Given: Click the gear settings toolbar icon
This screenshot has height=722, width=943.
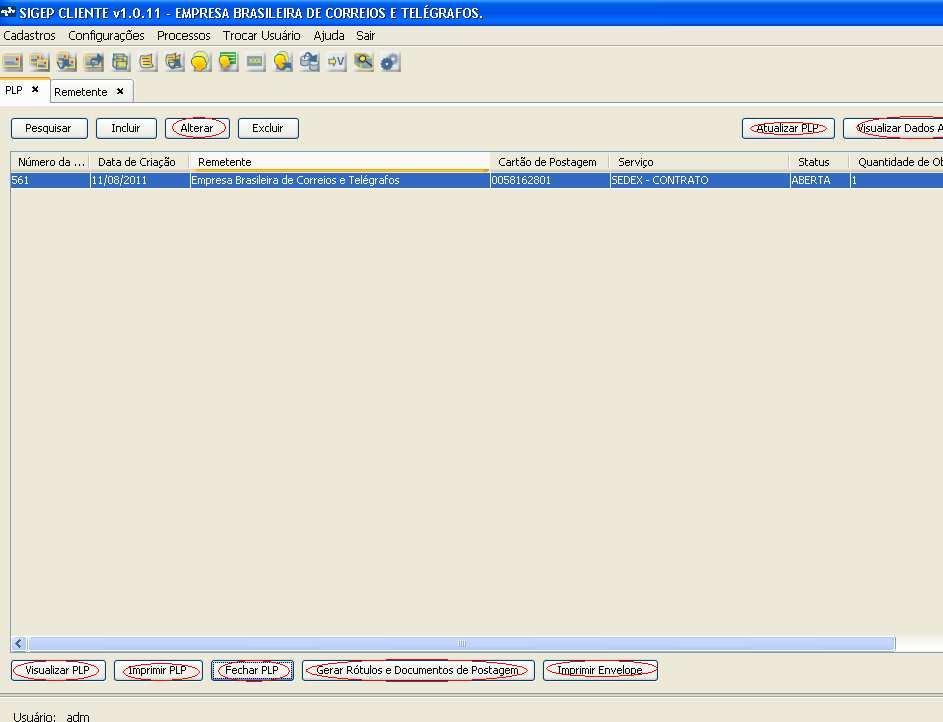Looking at the screenshot, I should coord(390,61).
